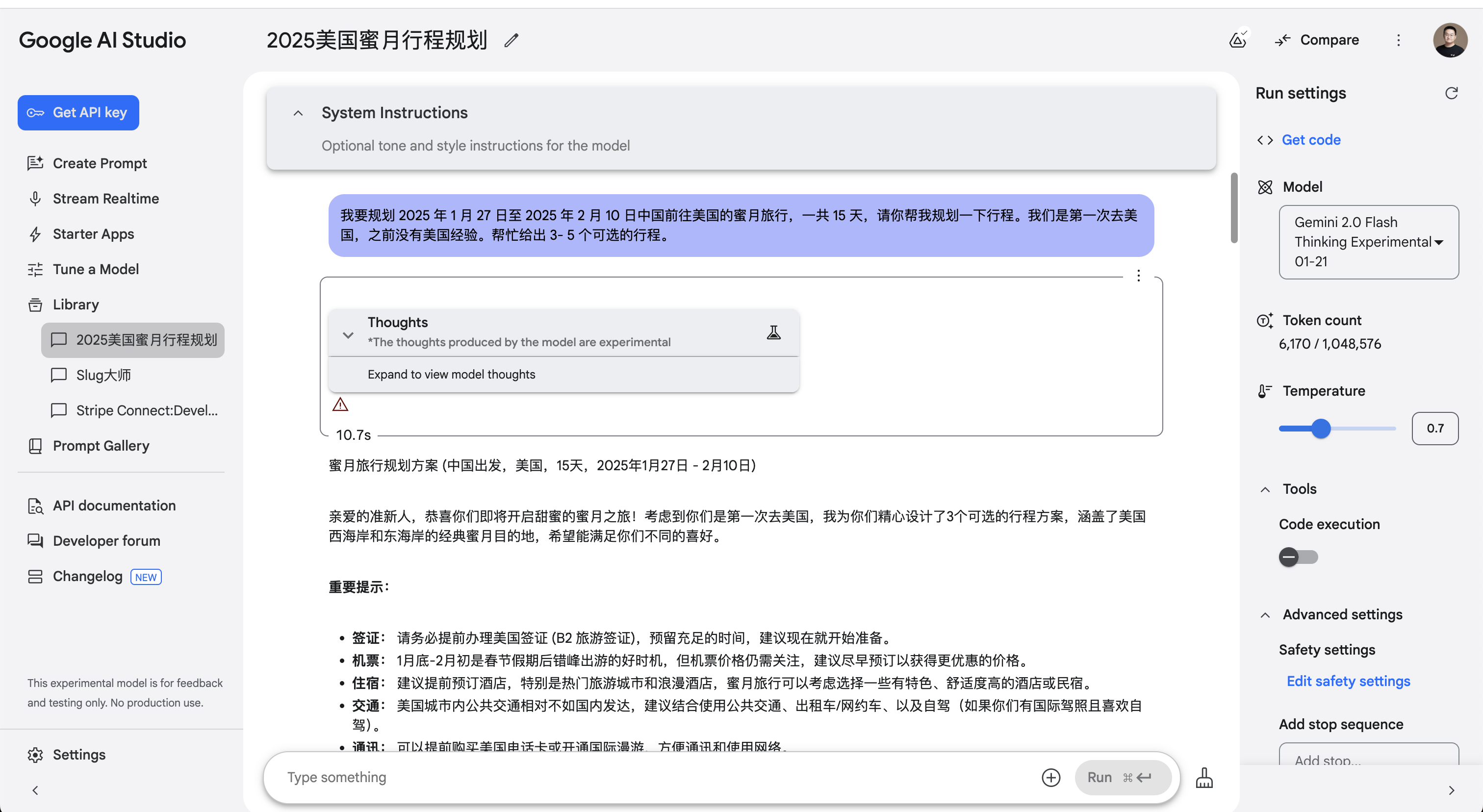
Task: Open Stream Realtime from the sidebar
Action: tap(106, 199)
